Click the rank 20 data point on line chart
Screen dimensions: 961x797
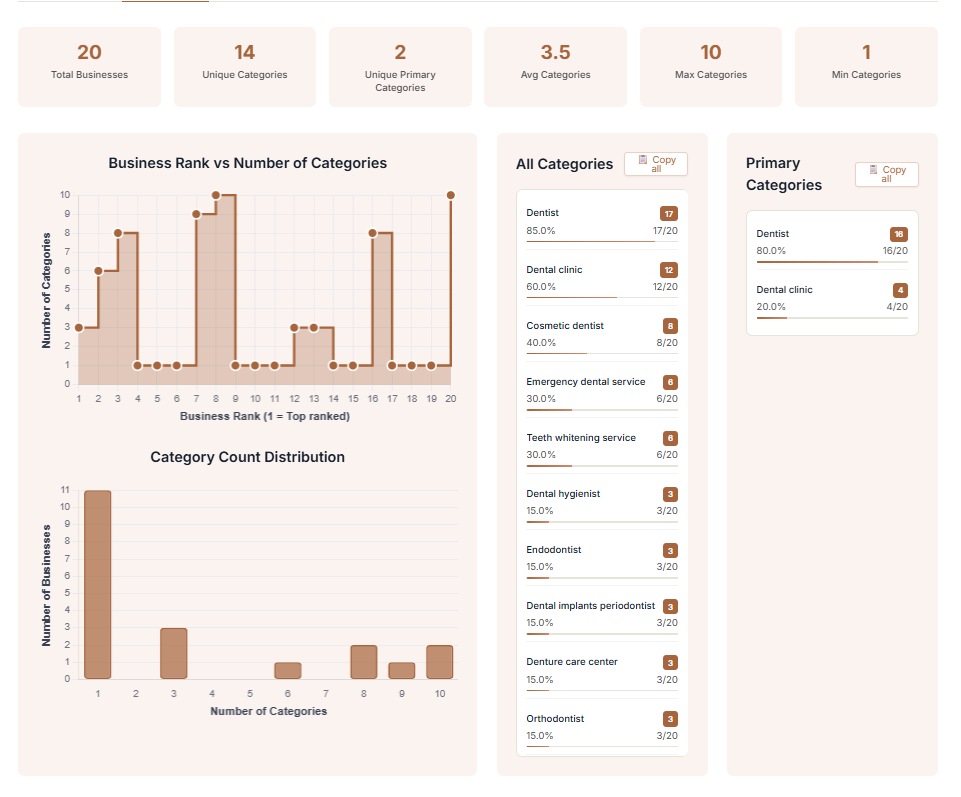tap(451, 195)
